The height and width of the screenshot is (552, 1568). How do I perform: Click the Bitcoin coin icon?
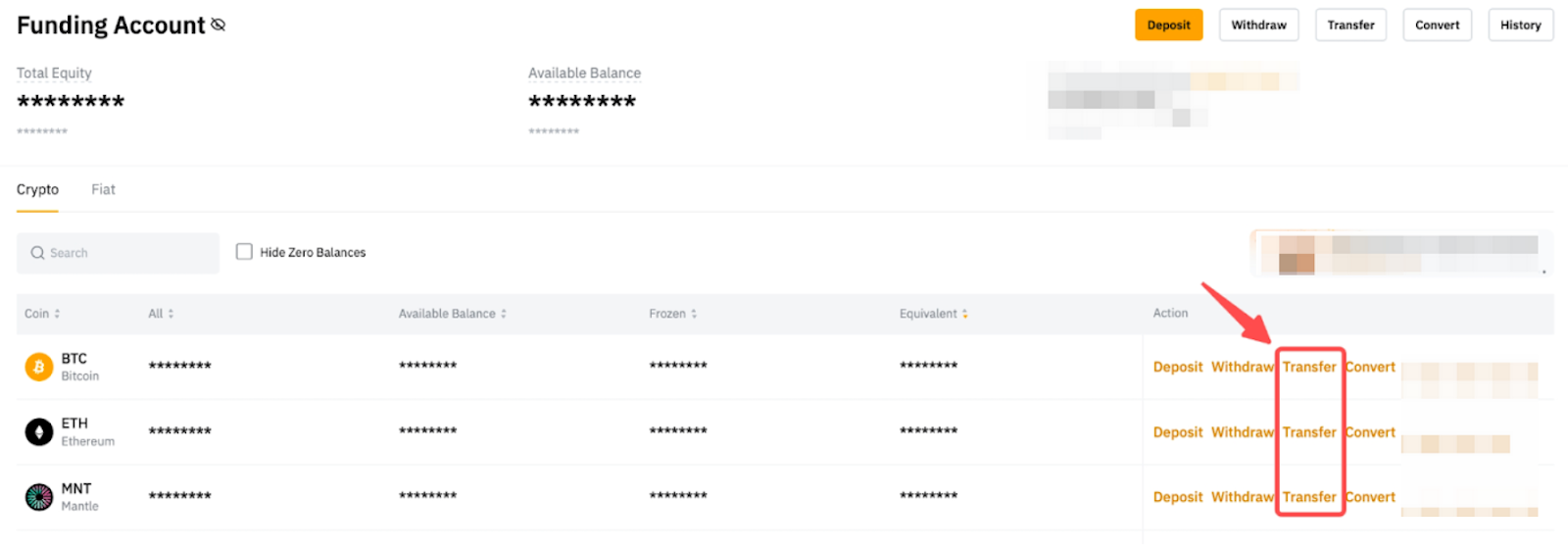(x=39, y=367)
